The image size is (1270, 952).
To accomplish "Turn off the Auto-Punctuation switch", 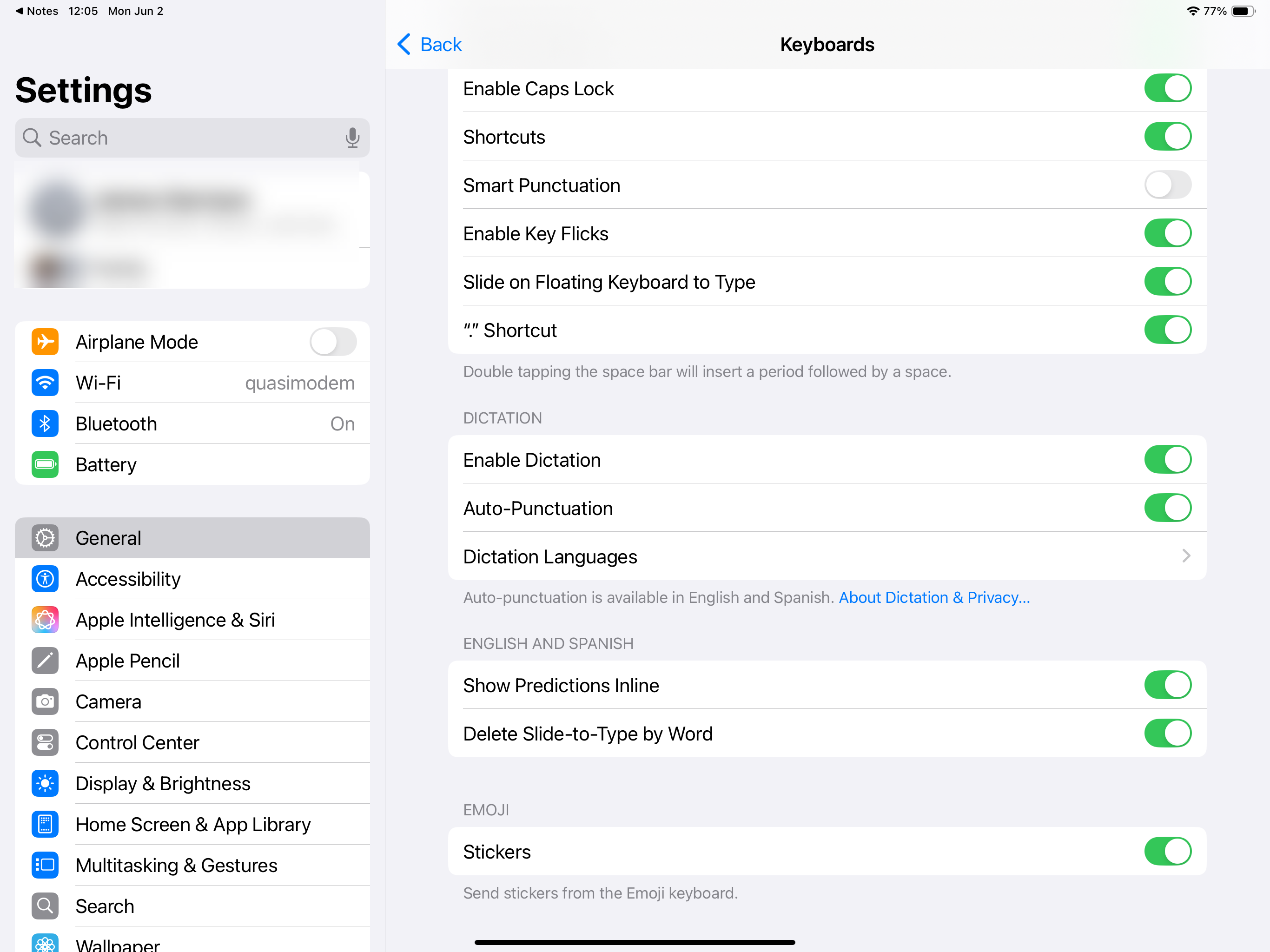I will coord(1167,508).
